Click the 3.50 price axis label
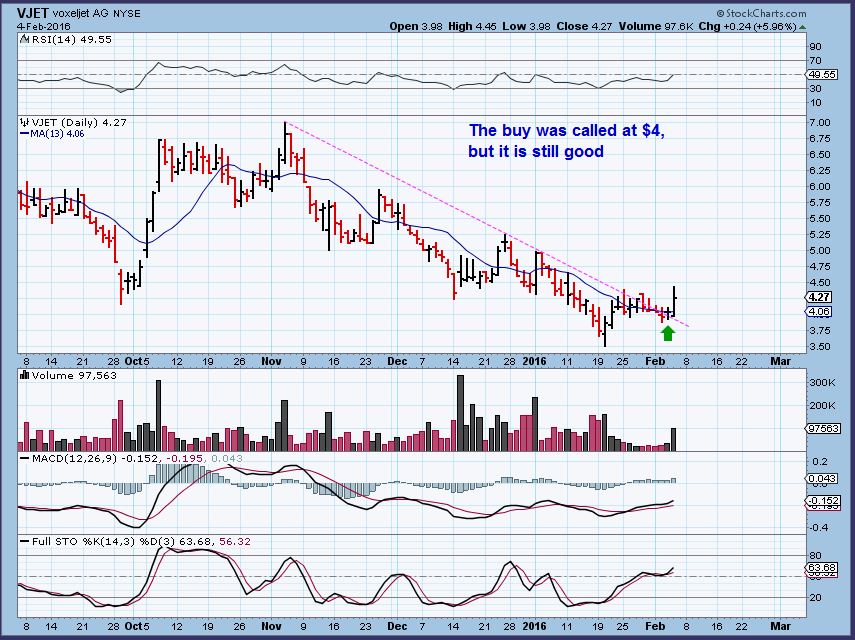Screen dimensions: 855x640 click(821, 347)
